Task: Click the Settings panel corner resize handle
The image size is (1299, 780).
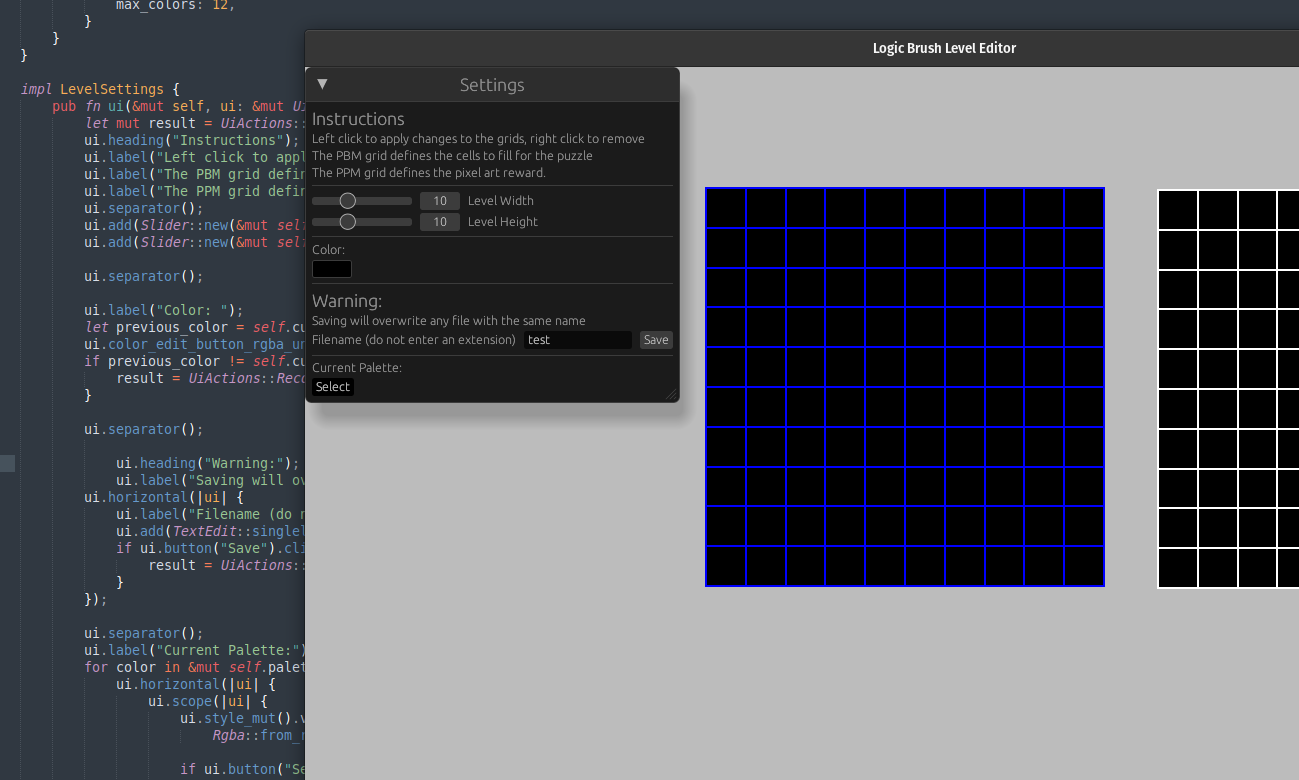Action: tap(670, 393)
